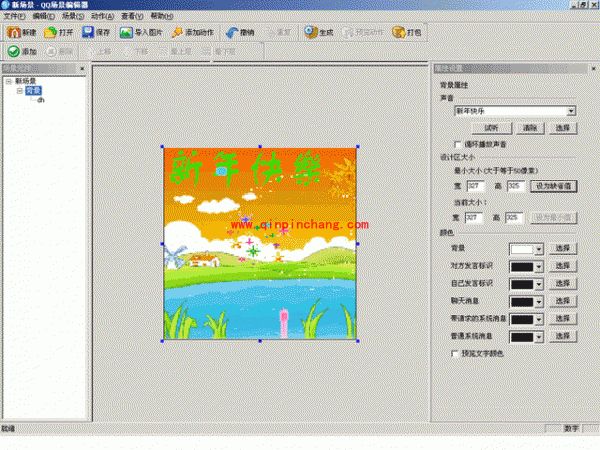Click the greyed 最上层 (Bring to top) icon
The image size is (600, 450).
(163, 51)
